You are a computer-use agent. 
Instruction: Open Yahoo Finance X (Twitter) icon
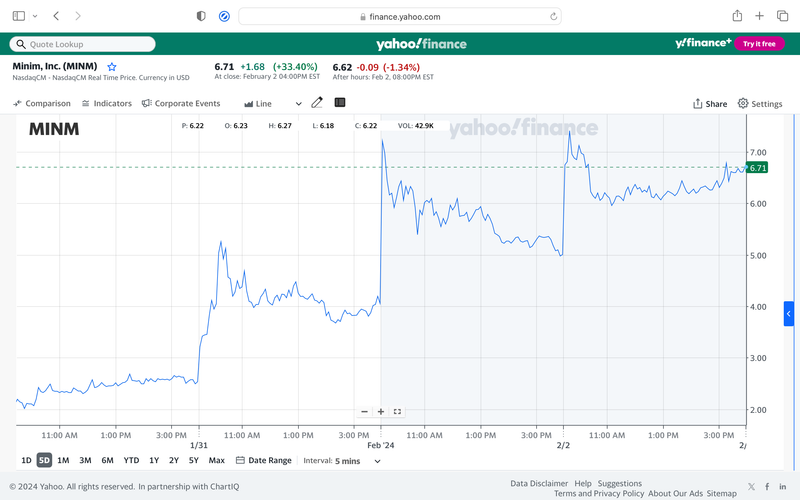coord(752,487)
